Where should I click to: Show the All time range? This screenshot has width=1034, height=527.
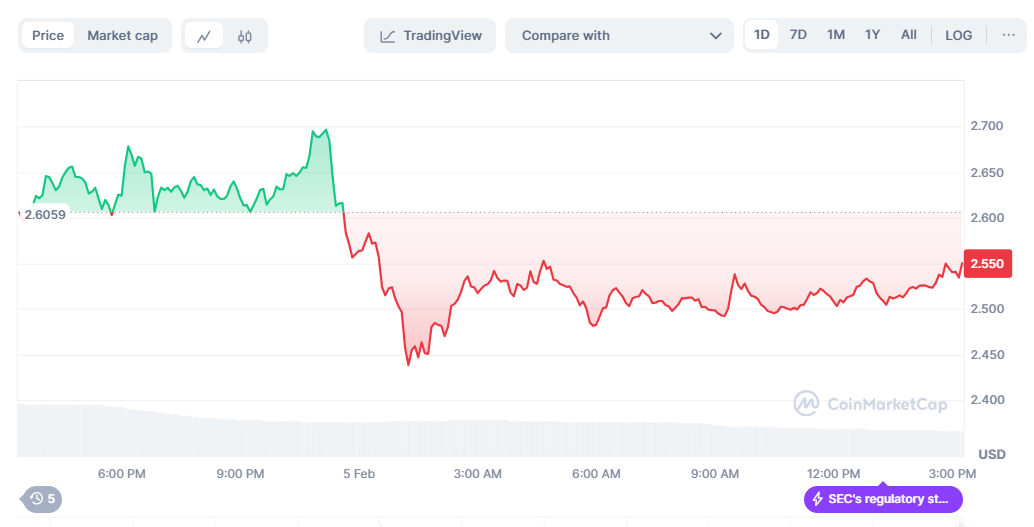tap(909, 35)
